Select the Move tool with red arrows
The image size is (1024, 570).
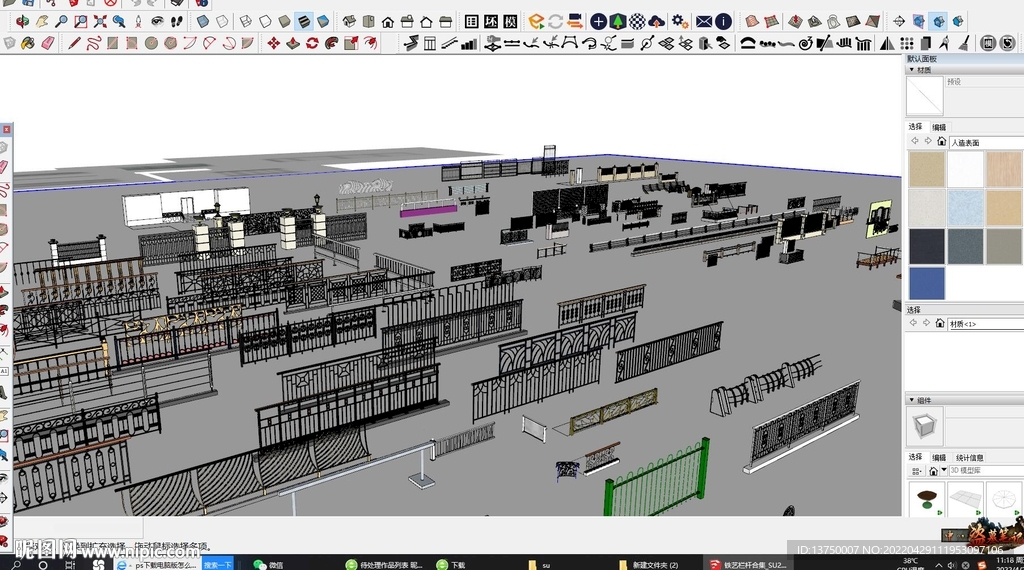pyautogui.click(x=275, y=43)
